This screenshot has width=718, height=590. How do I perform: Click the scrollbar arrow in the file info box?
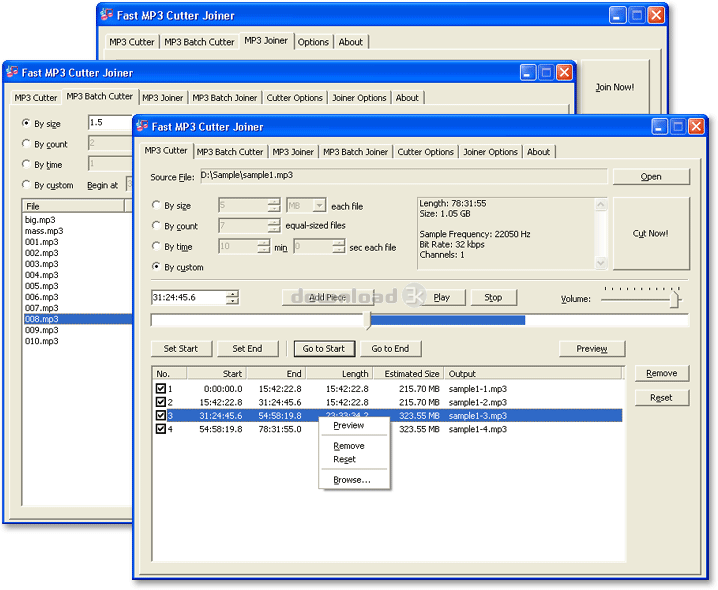click(601, 204)
